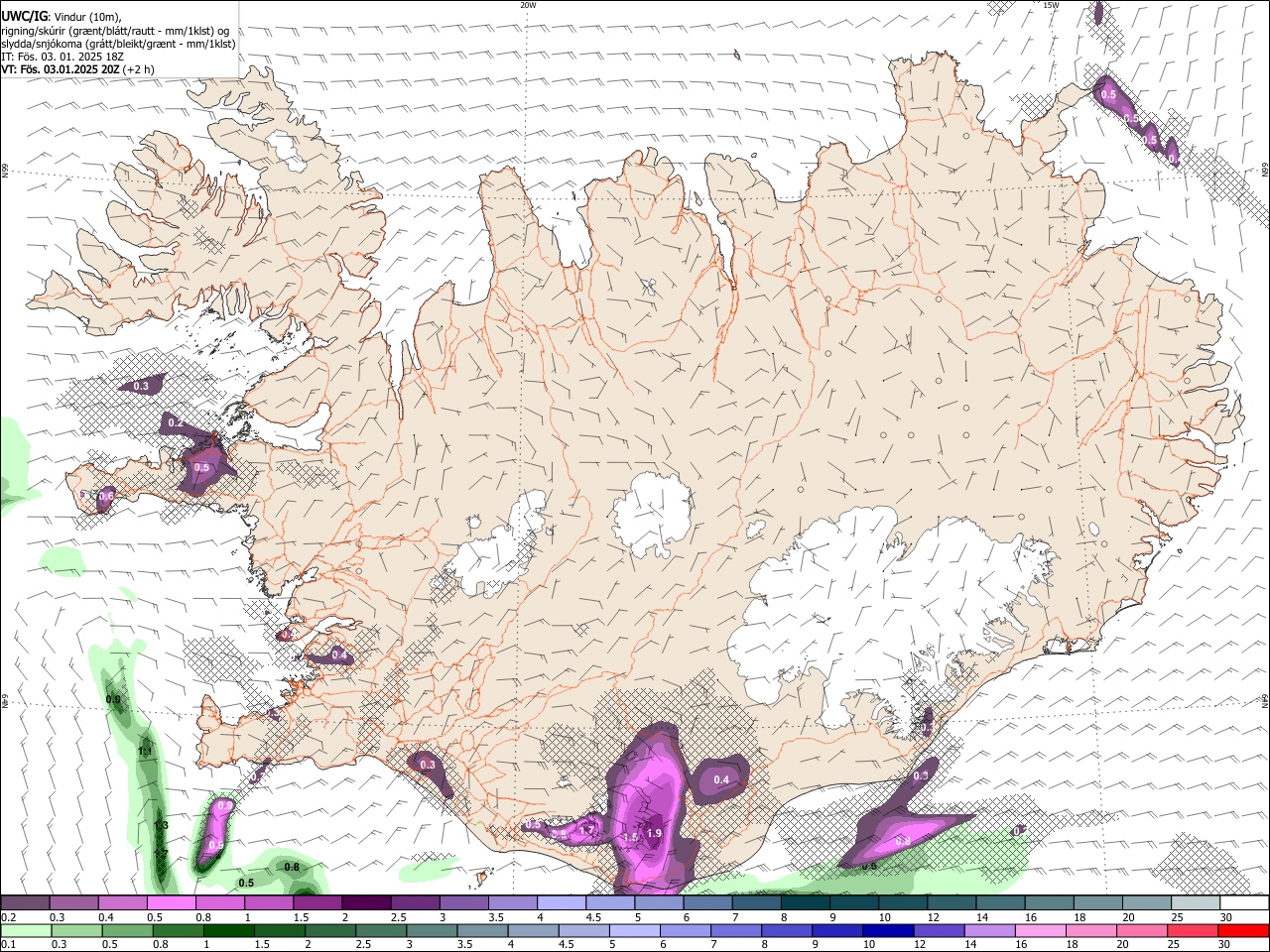The height and width of the screenshot is (952, 1270).
Task: Select the 0.3 swatch in the purple snow scale
Action: 73,902
